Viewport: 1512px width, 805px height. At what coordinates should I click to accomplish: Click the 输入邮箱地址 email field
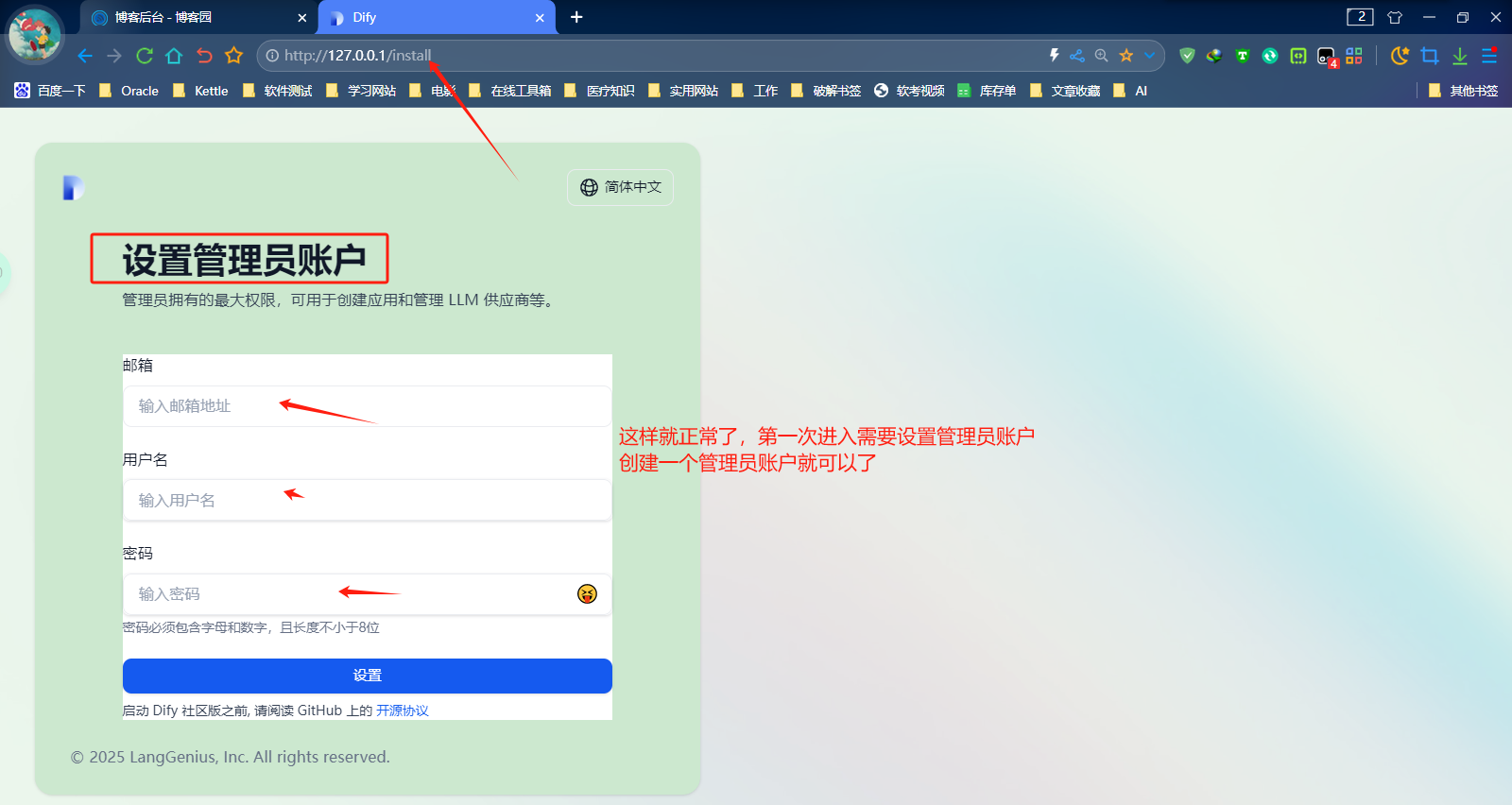(367, 406)
